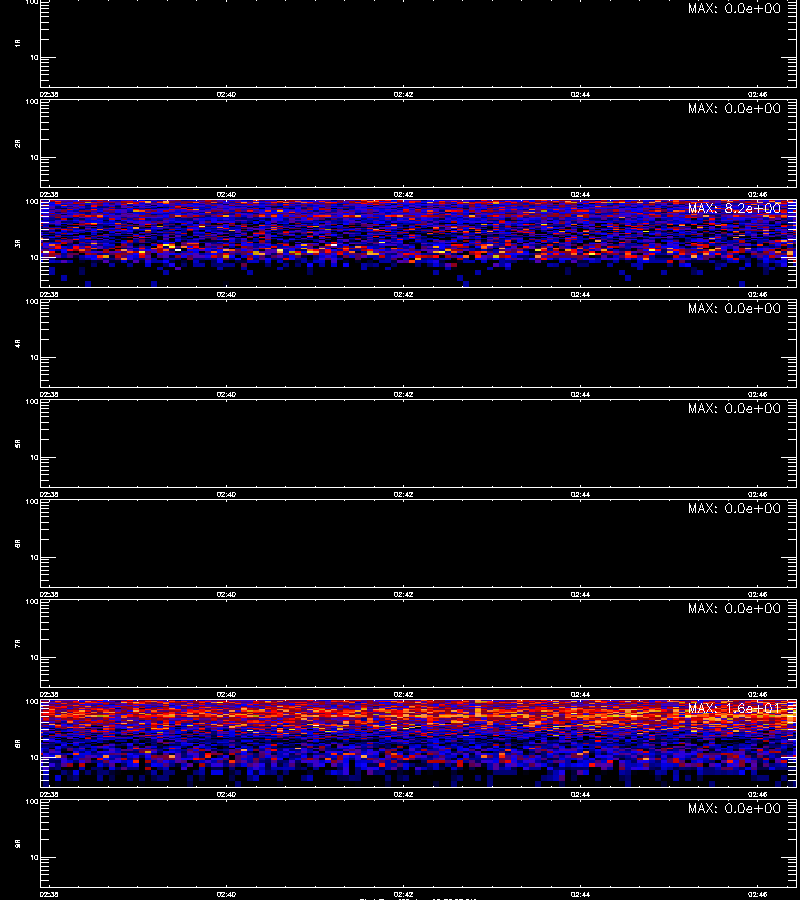
Task: Click the 10 y-axis label of 3R panel
Action: [34, 257]
